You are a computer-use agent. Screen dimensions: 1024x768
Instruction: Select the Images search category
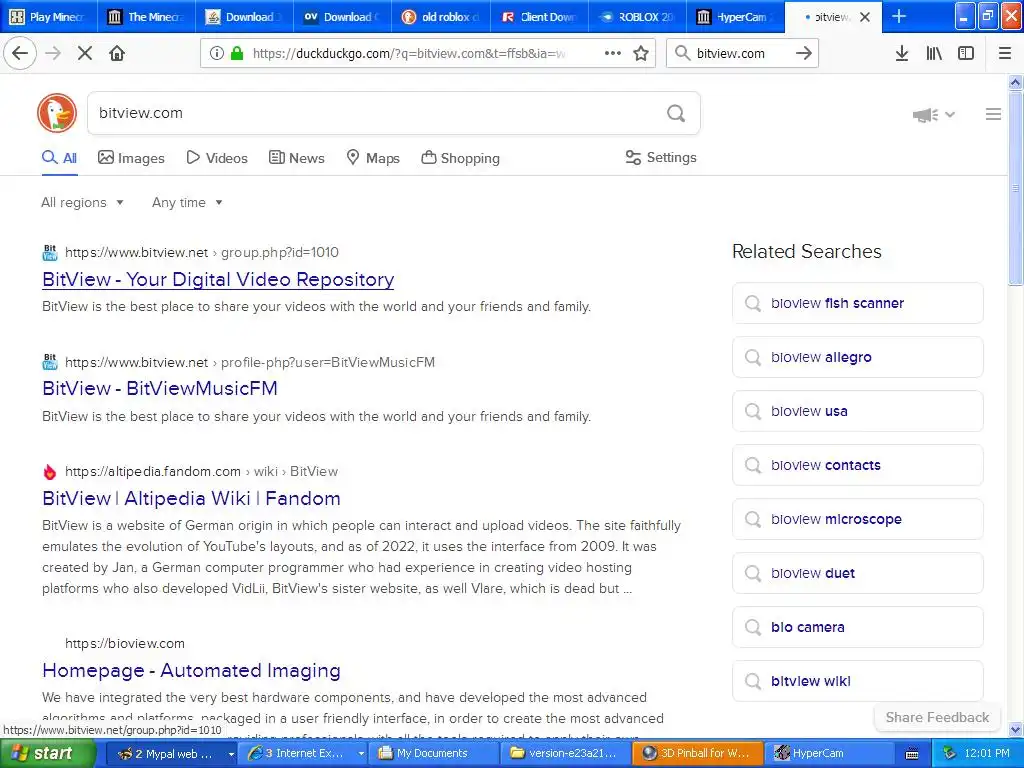[131, 158]
